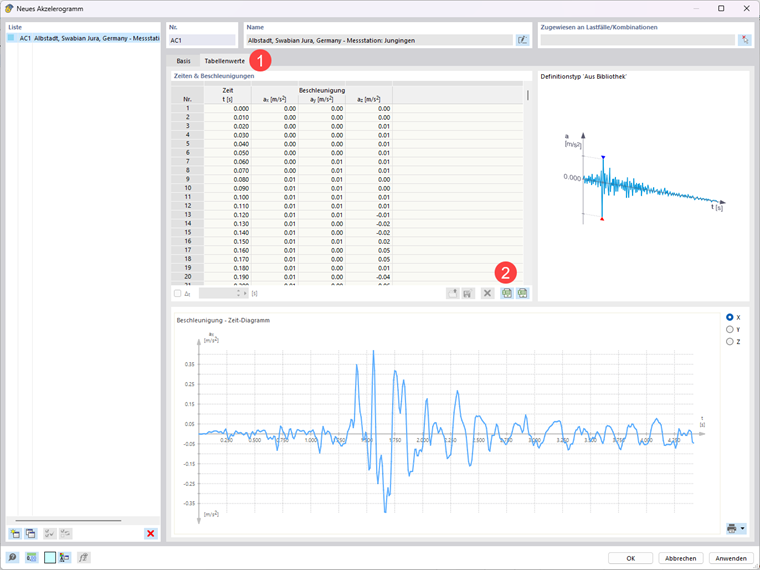Click the az value -0.02 in row 14
760x570 pixels.
coord(368,224)
